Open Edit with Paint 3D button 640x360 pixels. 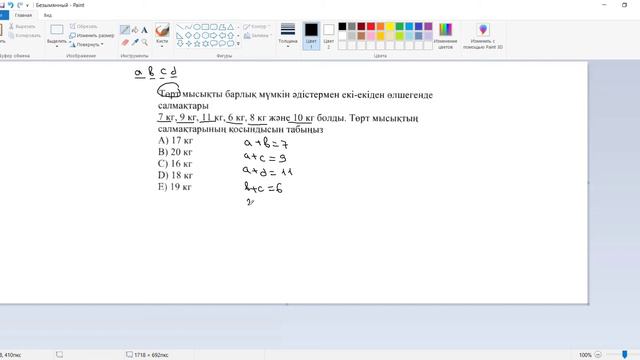coord(483,36)
